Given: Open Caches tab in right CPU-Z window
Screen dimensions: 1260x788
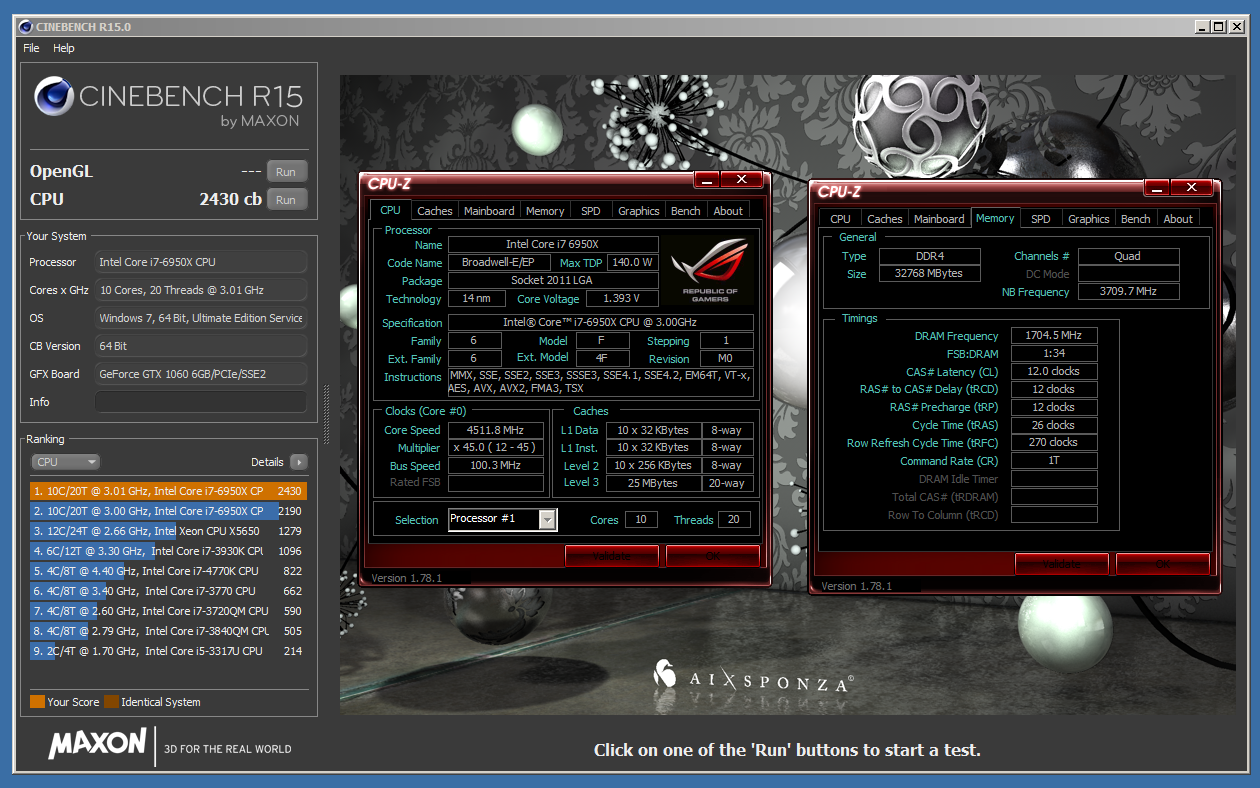Looking at the screenshot, I should coord(884,219).
